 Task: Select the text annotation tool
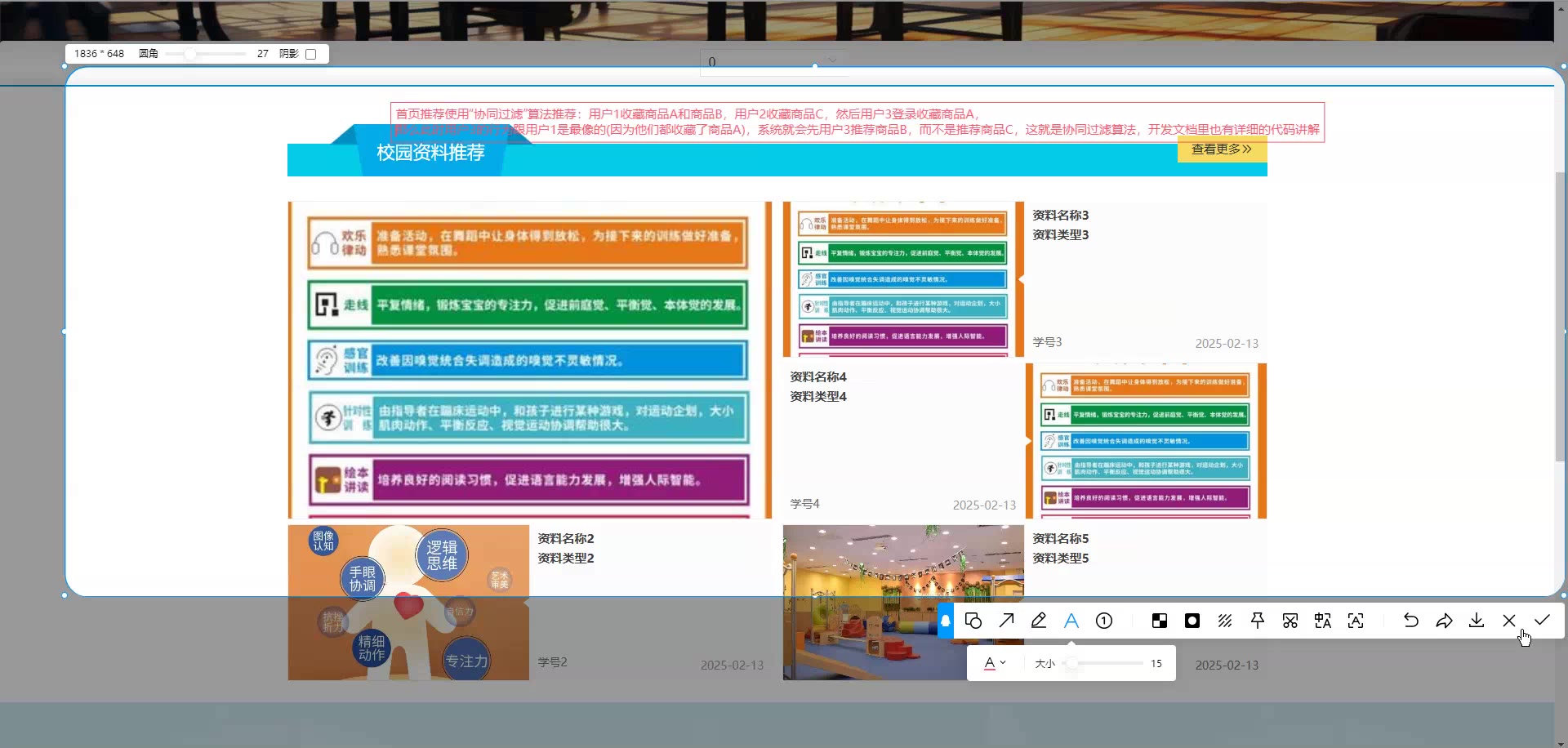click(1071, 621)
